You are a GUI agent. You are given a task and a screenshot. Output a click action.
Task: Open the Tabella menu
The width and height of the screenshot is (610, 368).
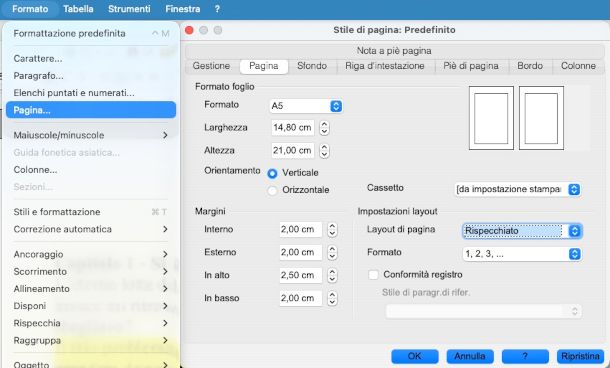78,9
